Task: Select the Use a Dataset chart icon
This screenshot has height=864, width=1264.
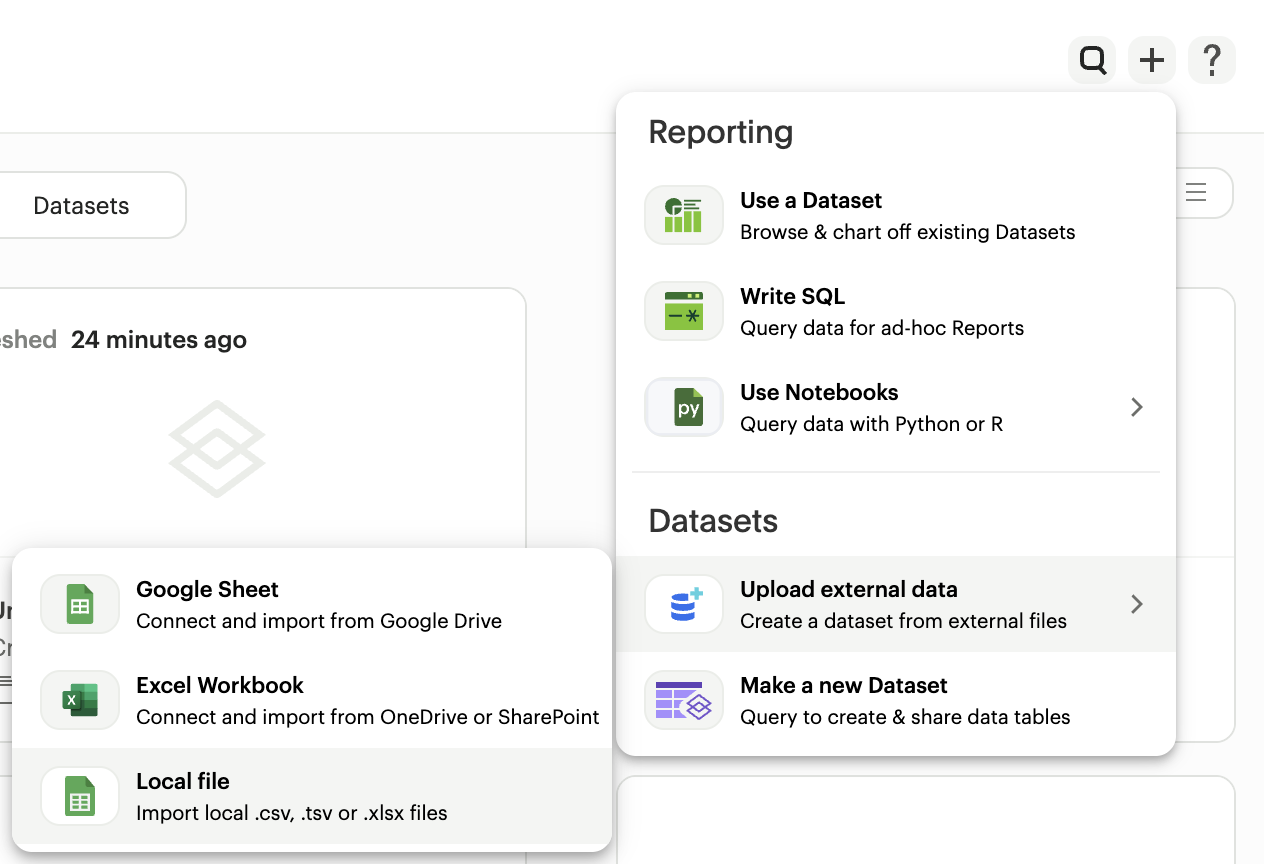Action: pyautogui.click(x=684, y=215)
